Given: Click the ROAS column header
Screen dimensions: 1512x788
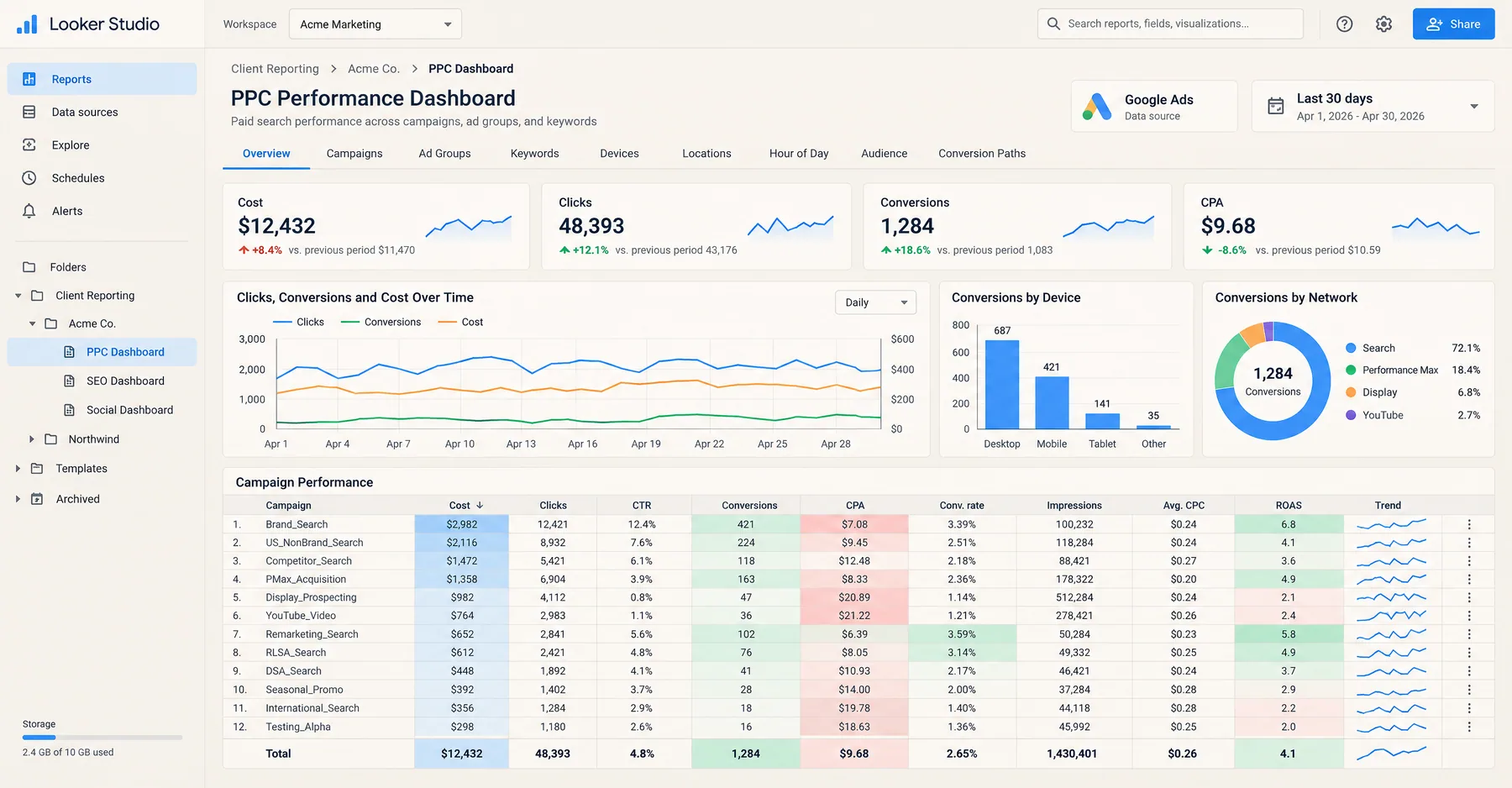Looking at the screenshot, I should 1289,505.
